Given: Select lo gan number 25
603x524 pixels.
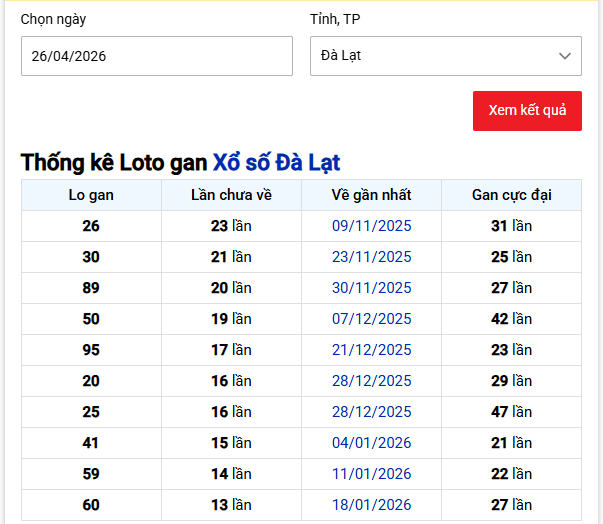Looking at the screenshot, I should coord(91,412).
